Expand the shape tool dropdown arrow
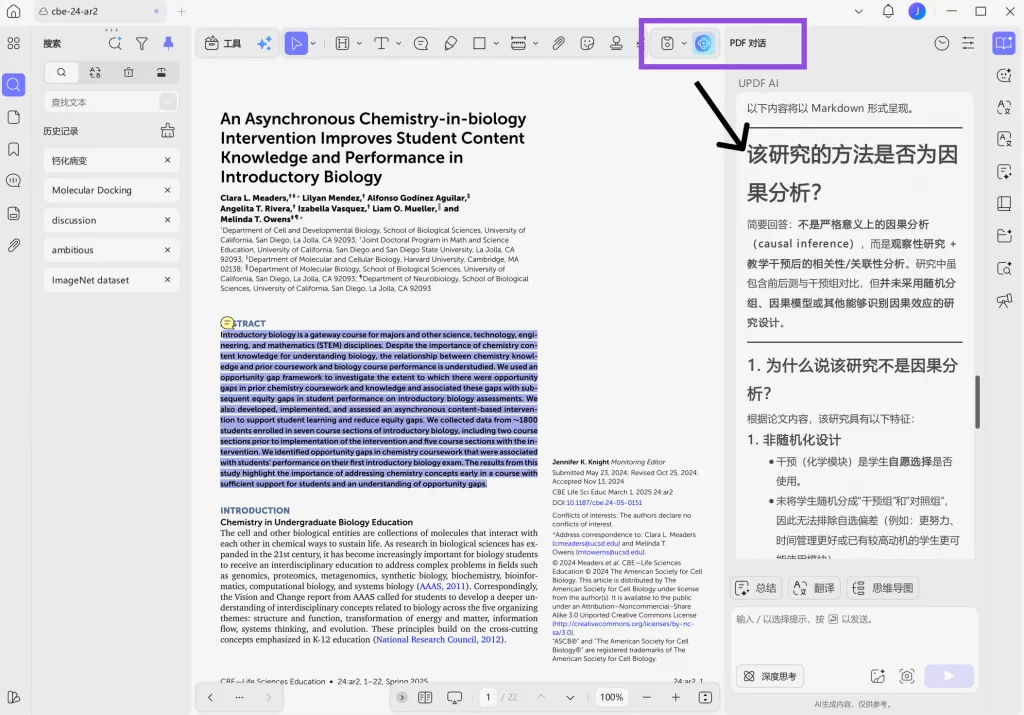This screenshot has height=715, width=1024. (x=496, y=44)
